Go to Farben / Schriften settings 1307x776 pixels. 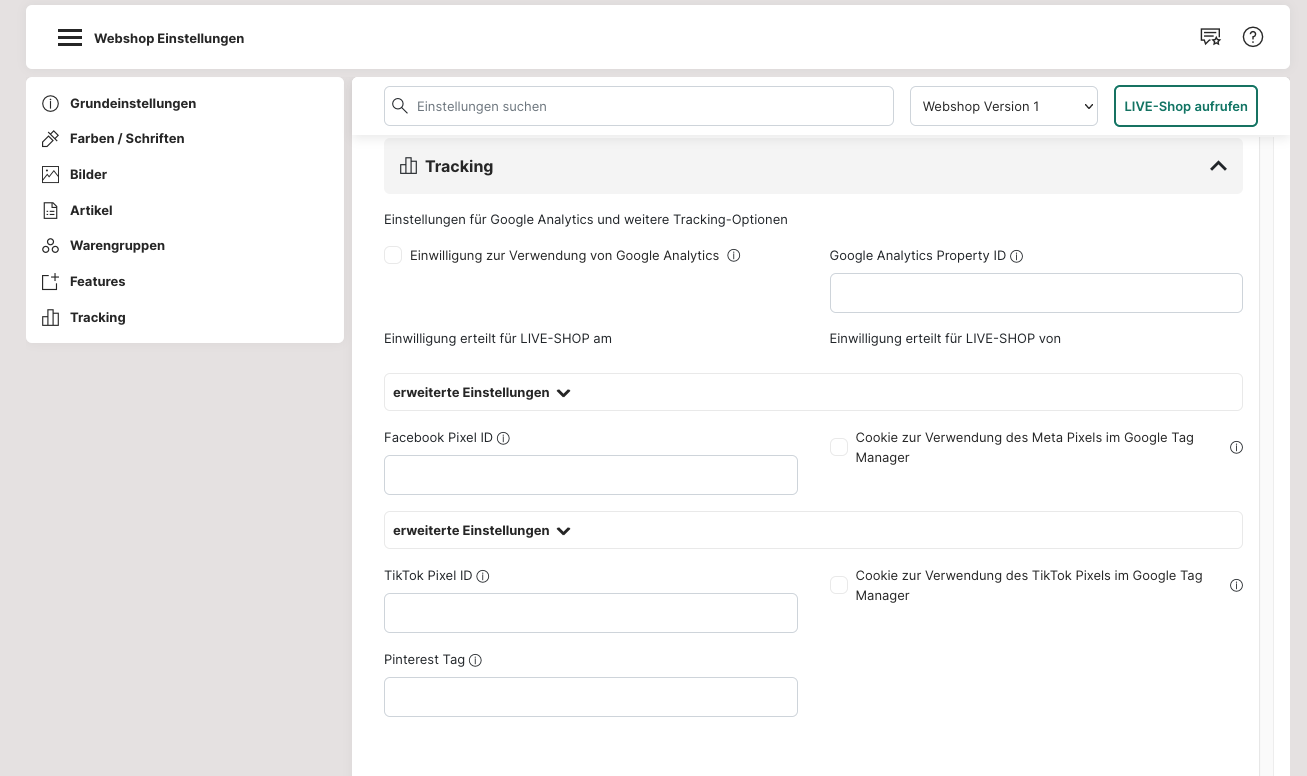pos(127,138)
